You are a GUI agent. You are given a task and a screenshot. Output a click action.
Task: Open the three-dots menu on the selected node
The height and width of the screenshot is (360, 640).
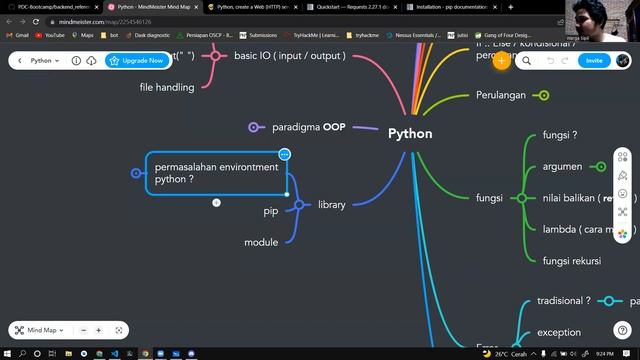point(284,154)
